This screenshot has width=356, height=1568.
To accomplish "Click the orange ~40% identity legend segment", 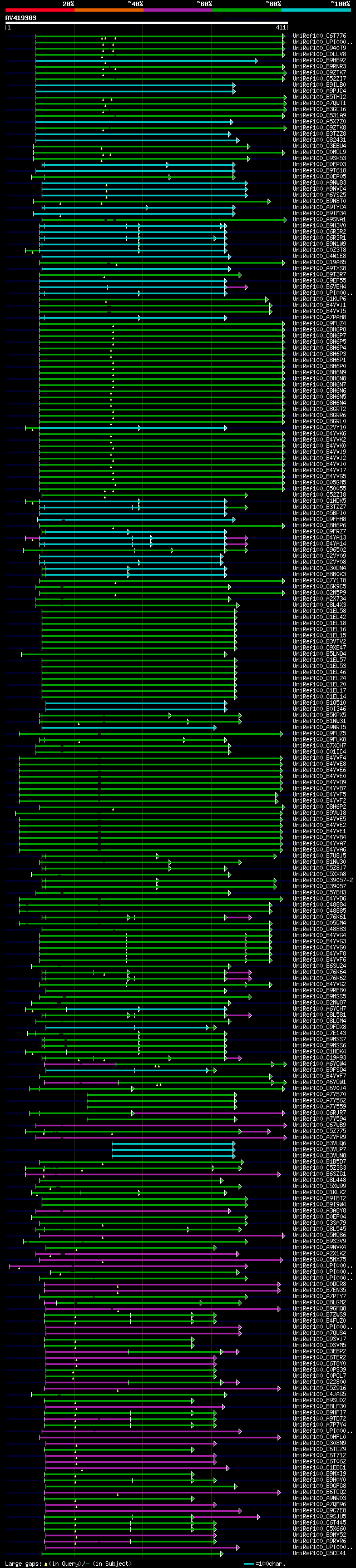I will pyautogui.click(x=109, y=10).
